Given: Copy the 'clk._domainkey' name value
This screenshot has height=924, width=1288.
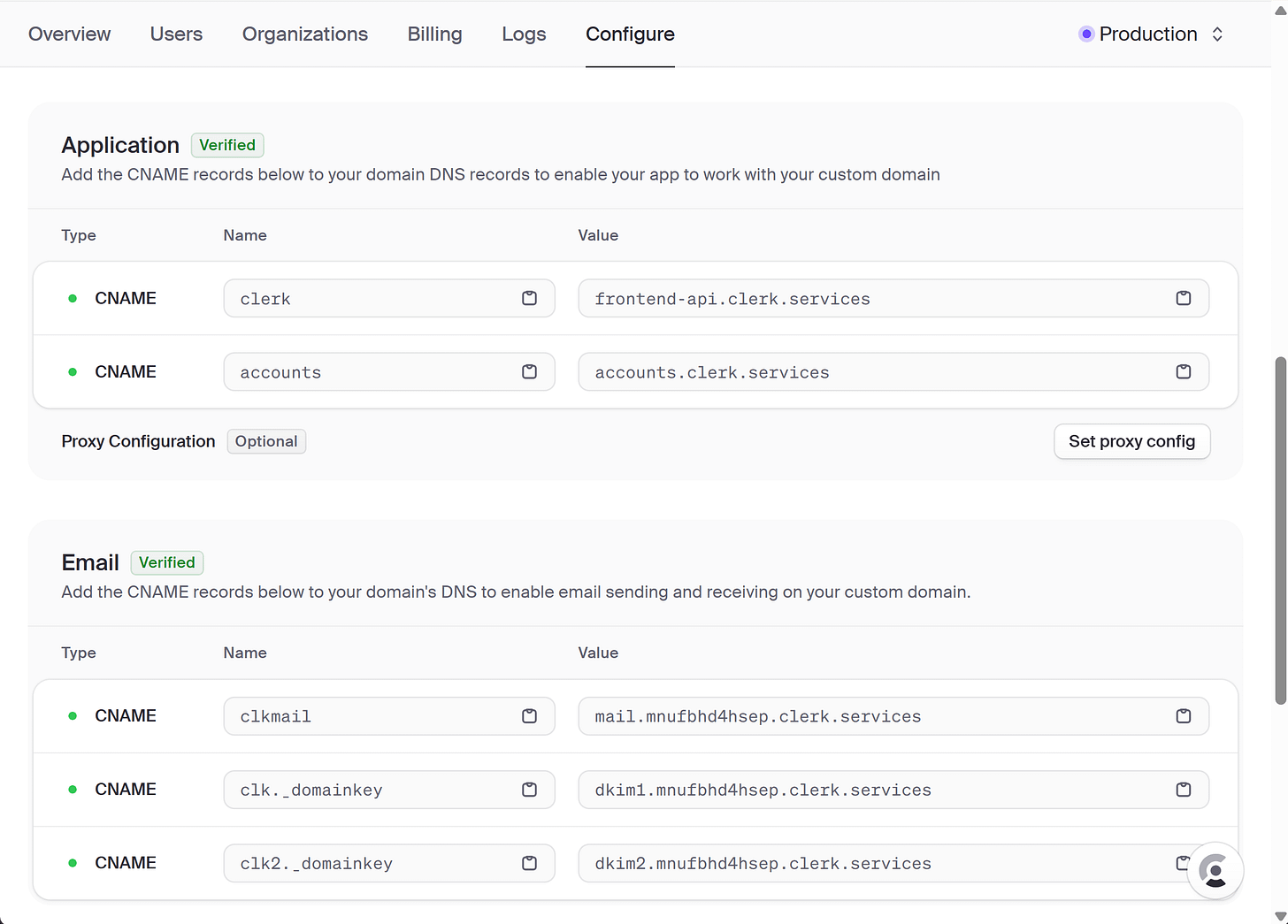Looking at the screenshot, I should point(529,789).
